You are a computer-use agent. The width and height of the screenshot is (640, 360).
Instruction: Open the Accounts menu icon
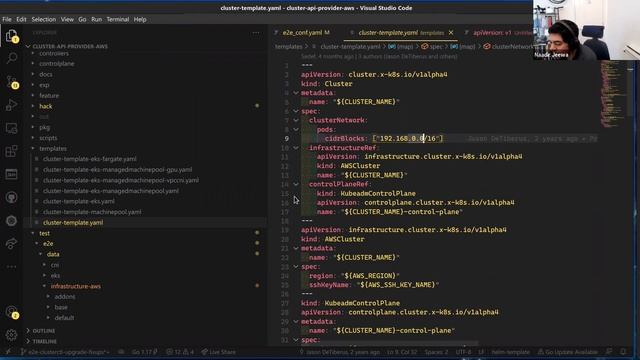click(11, 312)
